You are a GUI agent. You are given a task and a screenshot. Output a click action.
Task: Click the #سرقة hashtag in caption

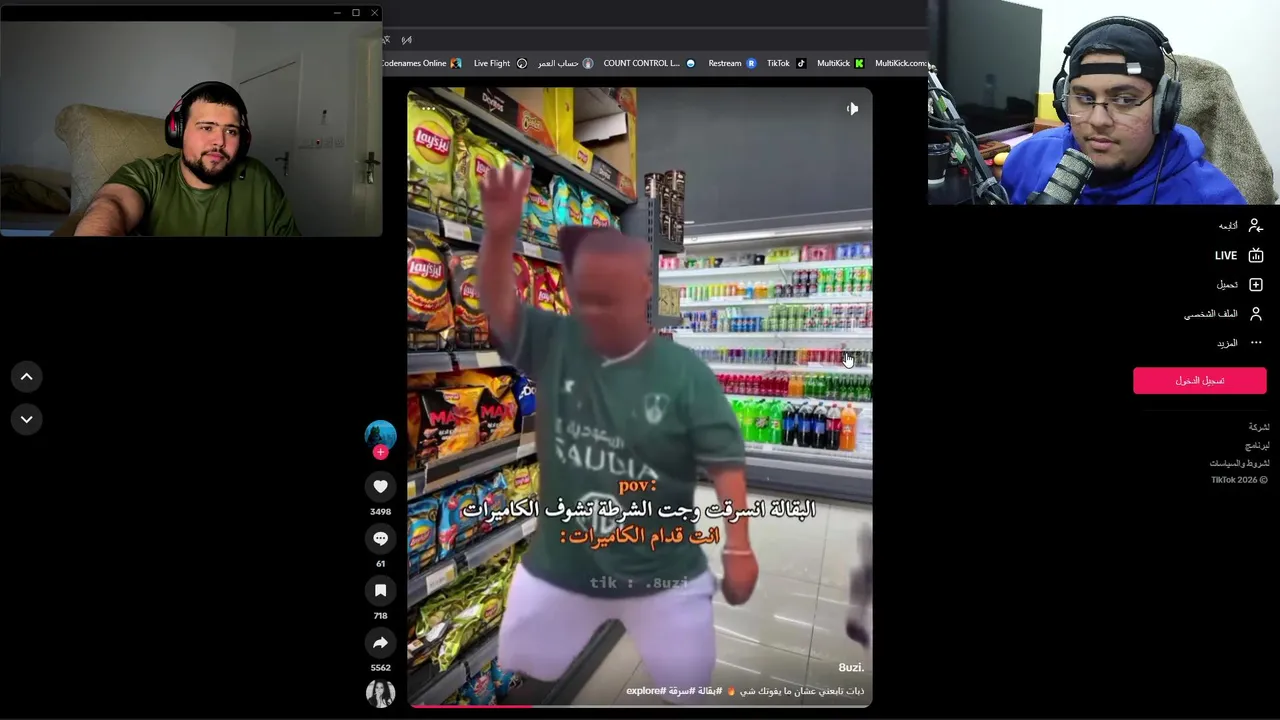(681, 691)
